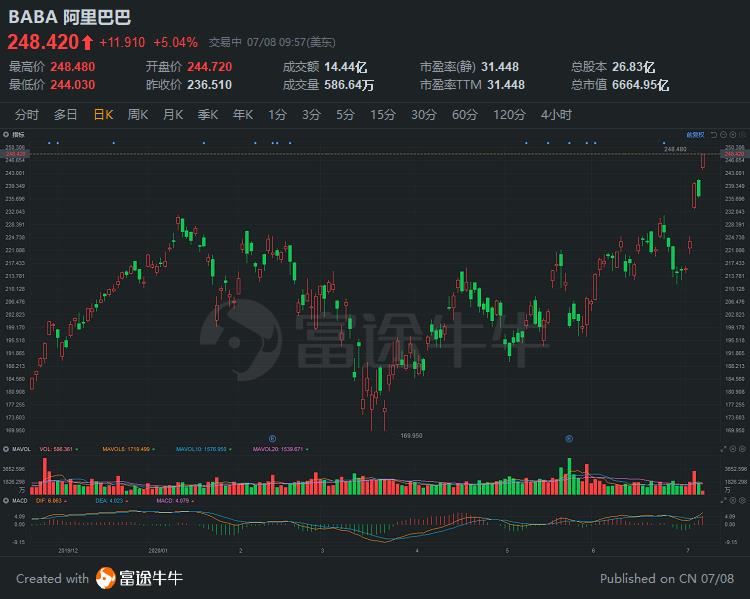Click the low price label 169.950
750x599 pixels.
coord(411,436)
